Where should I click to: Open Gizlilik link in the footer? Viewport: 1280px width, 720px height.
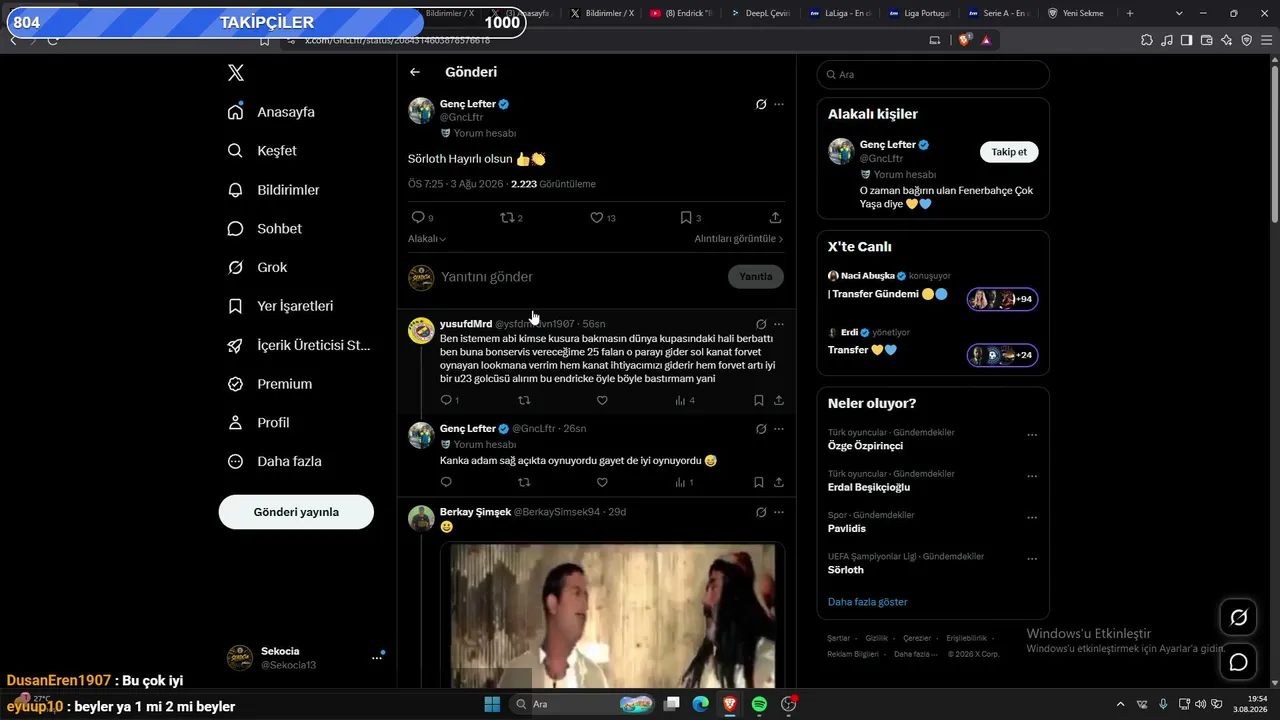tap(876, 638)
